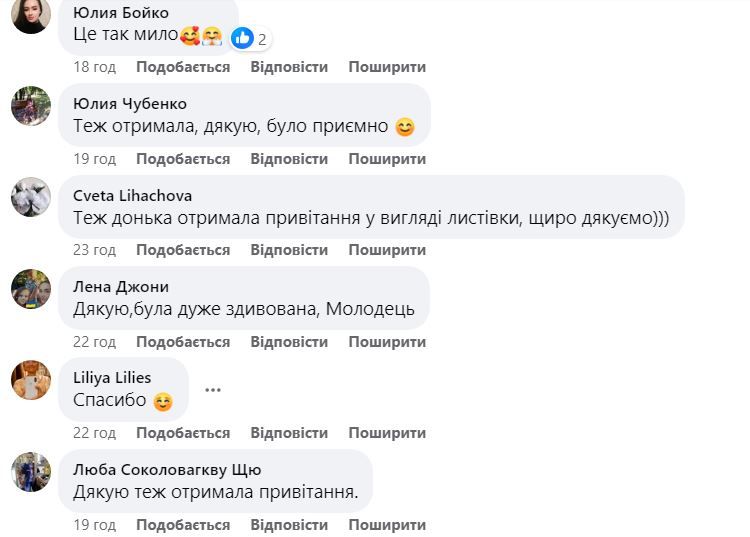Open Юлия Чубенко's avatar
The image size is (750, 537).
pos(31,106)
